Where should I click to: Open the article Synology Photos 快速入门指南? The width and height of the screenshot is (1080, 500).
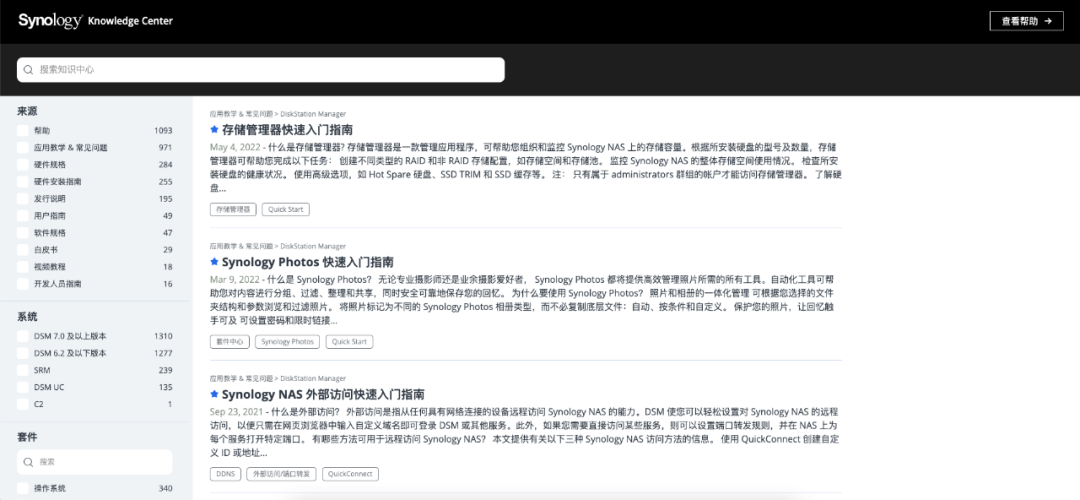[x=308, y=262]
